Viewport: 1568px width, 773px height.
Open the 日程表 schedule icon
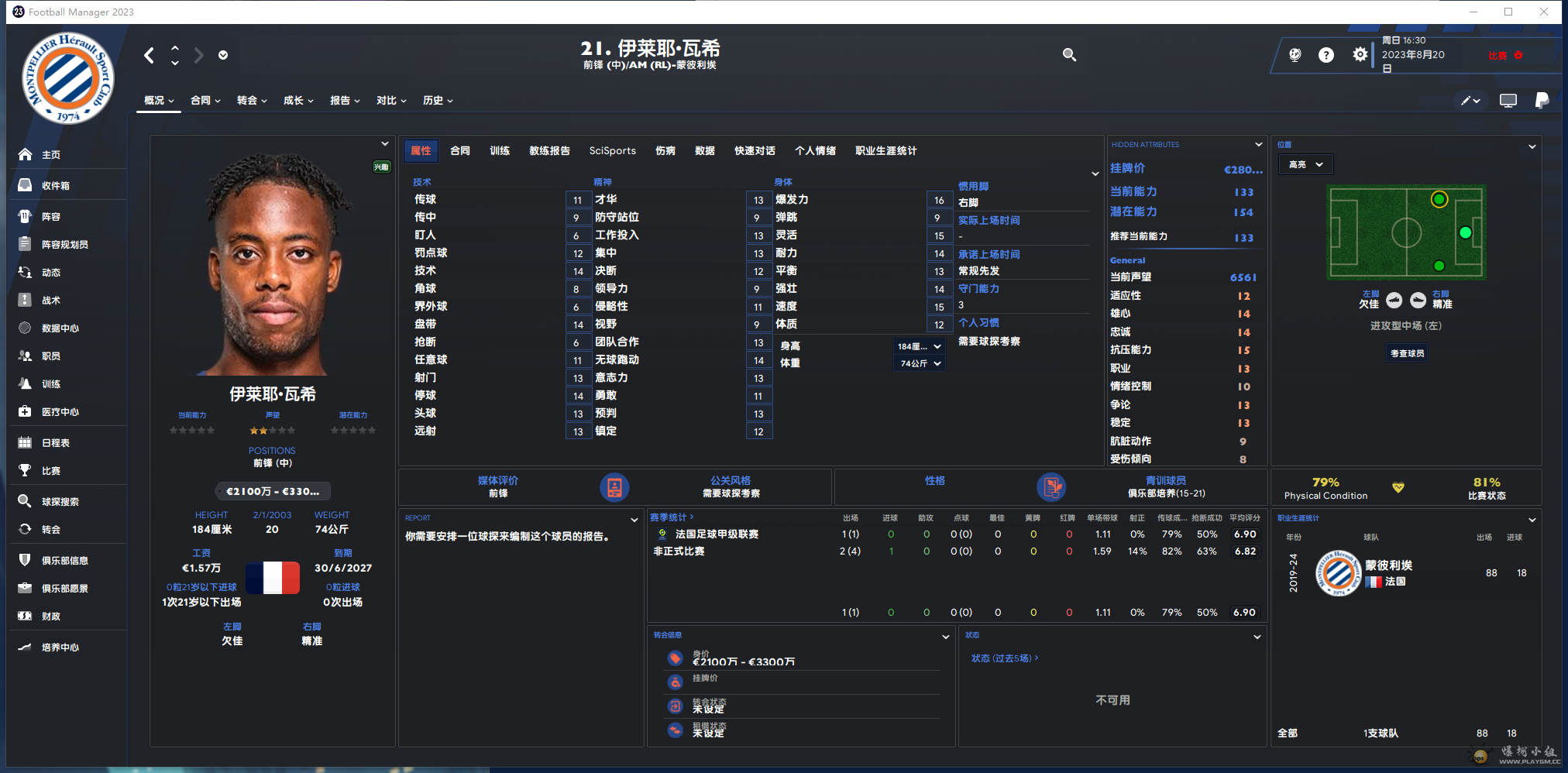tap(25, 442)
